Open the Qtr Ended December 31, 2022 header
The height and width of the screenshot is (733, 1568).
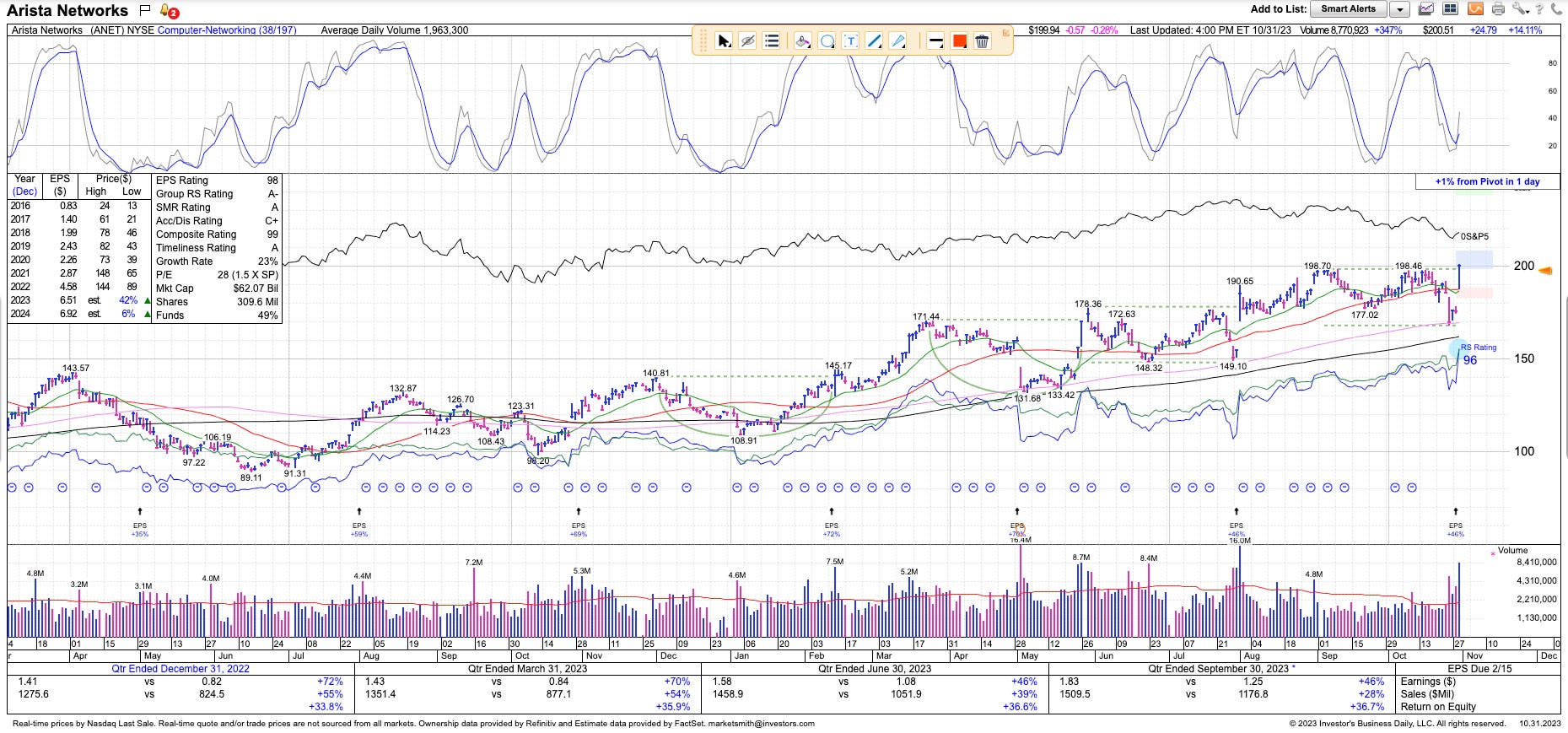pos(181,669)
